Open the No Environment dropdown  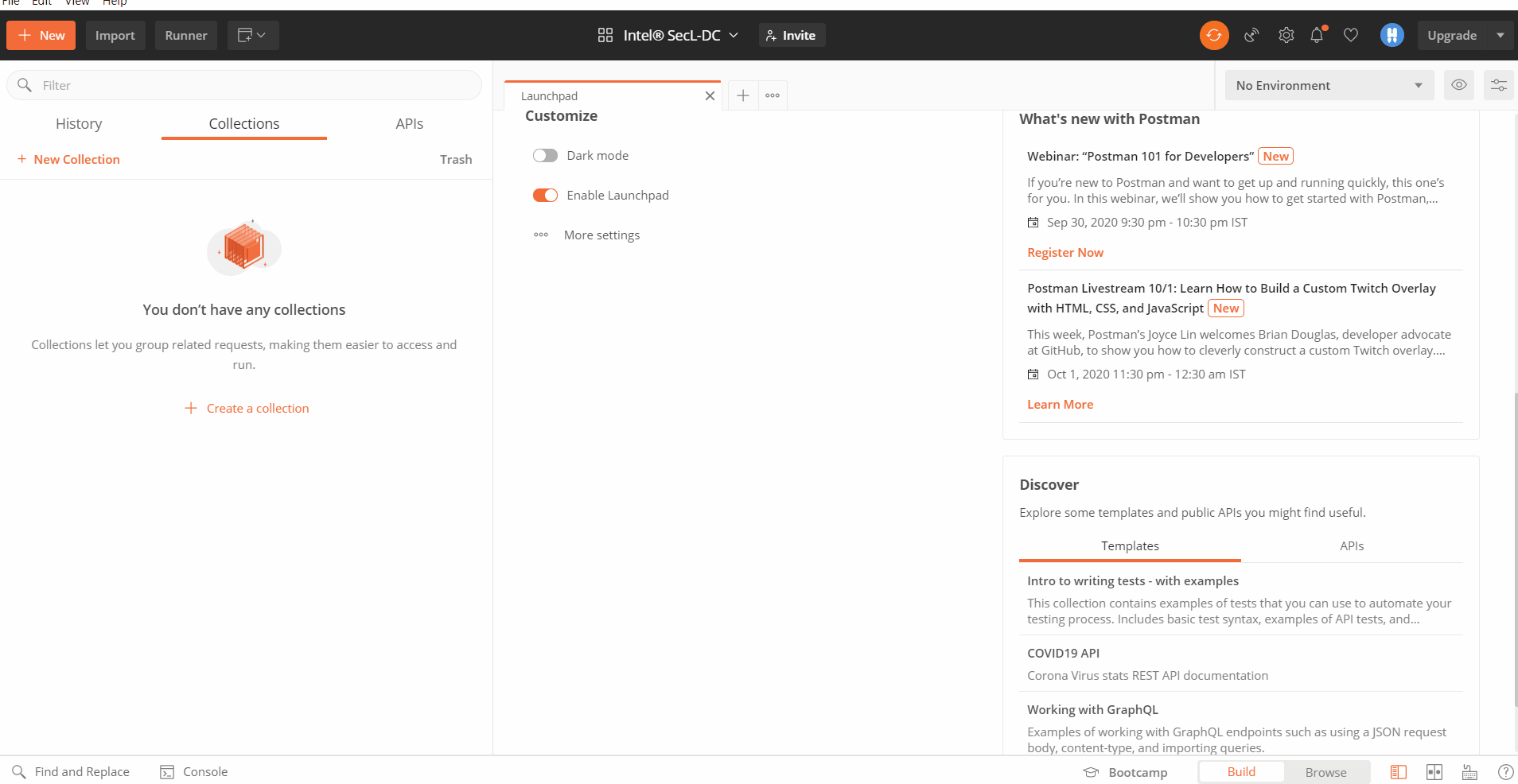(x=1329, y=85)
